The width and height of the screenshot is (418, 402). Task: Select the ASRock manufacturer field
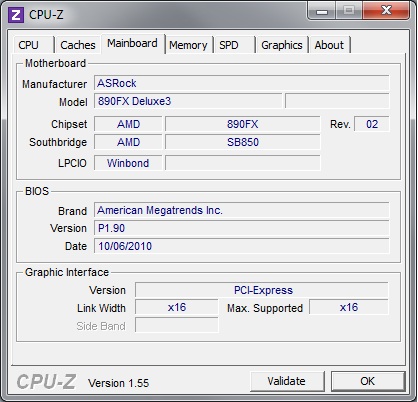tap(242, 83)
